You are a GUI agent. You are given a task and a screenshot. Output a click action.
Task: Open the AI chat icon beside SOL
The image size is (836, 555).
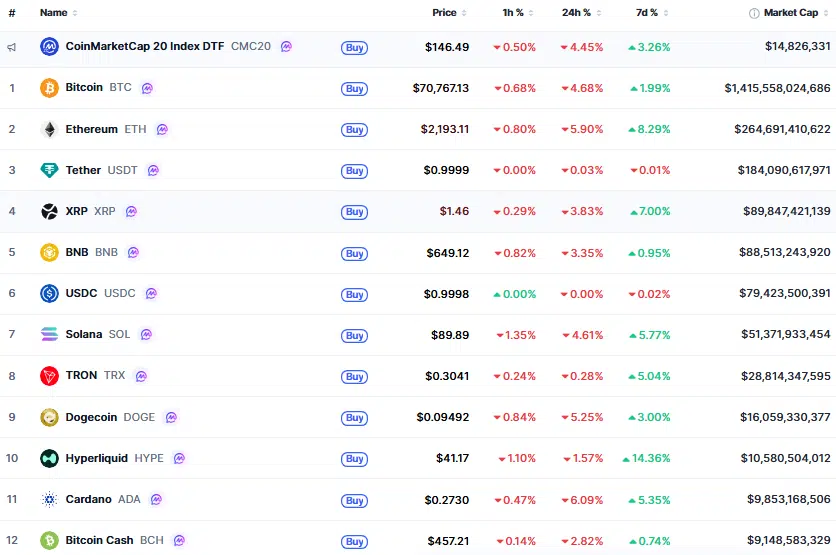tap(146, 334)
